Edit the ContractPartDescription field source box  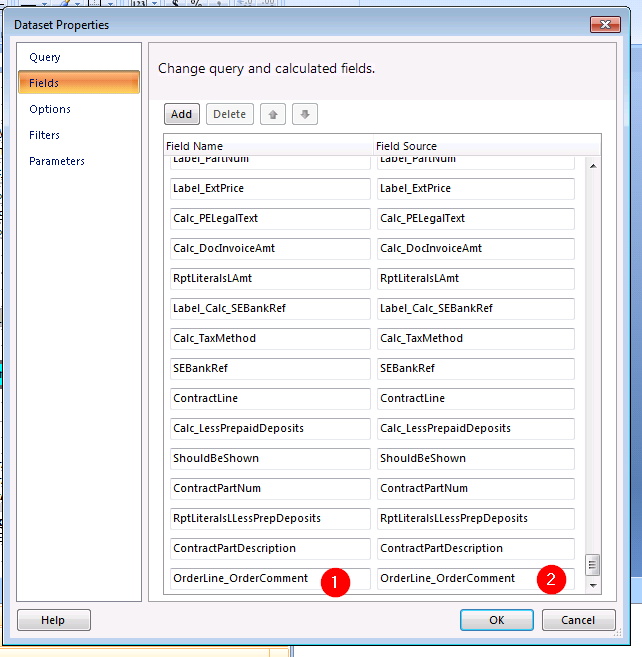point(476,549)
